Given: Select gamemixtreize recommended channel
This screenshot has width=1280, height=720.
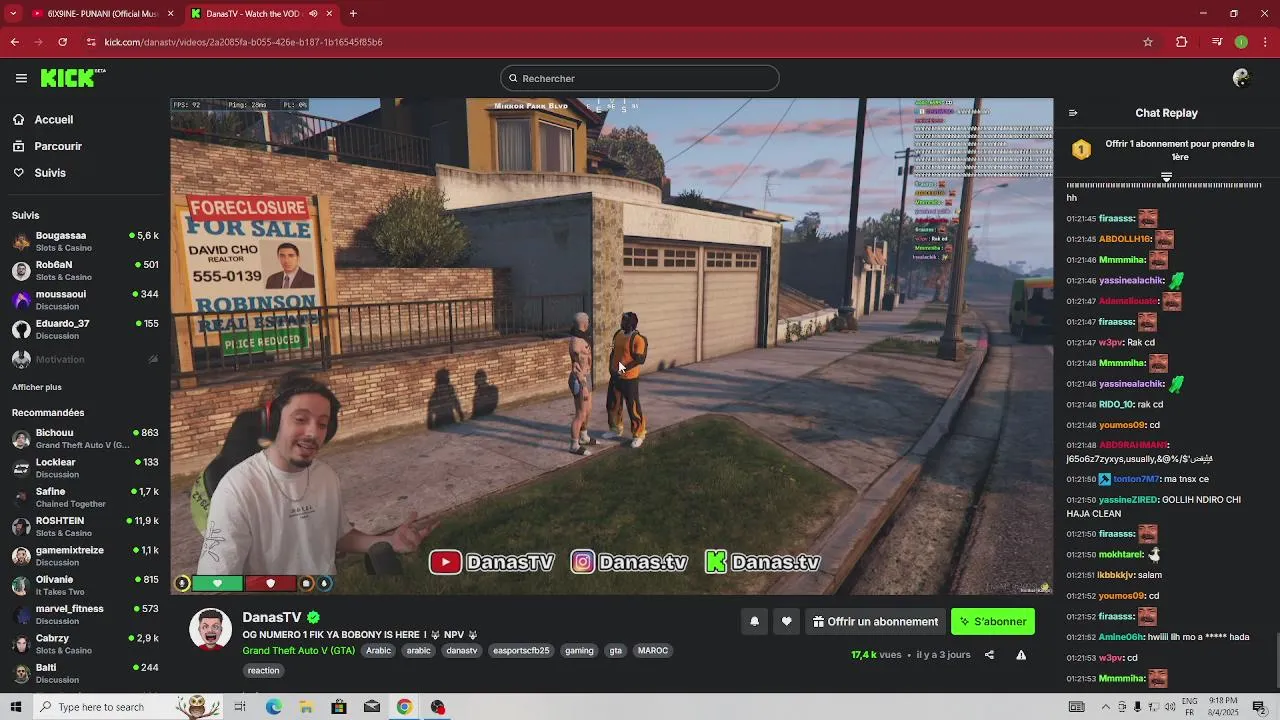Looking at the screenshot, I should coord(84,556).
